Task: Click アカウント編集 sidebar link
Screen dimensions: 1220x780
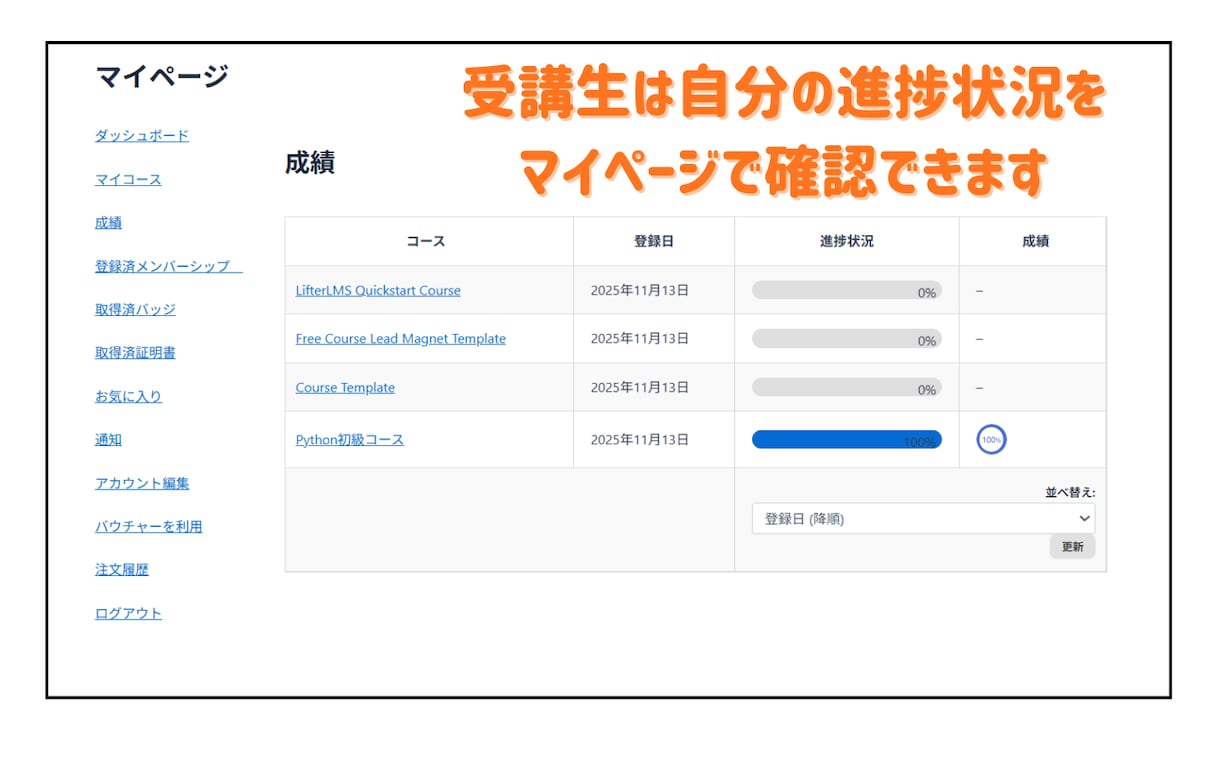Action: 142,483
